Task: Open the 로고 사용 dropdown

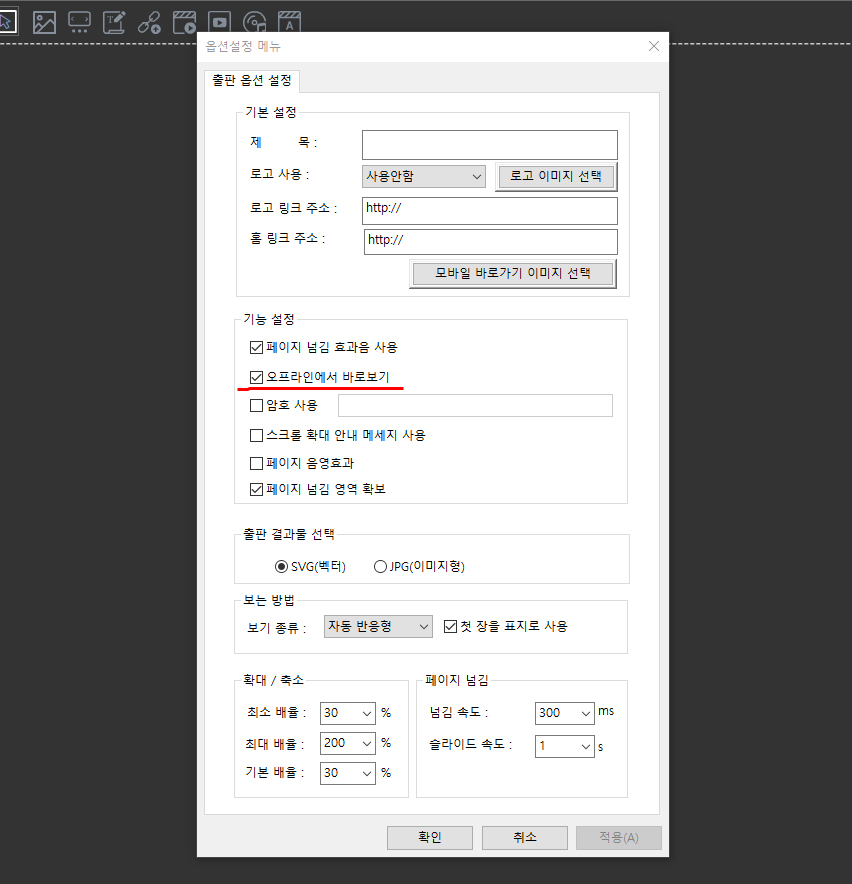Action: [x=423, y=177]
